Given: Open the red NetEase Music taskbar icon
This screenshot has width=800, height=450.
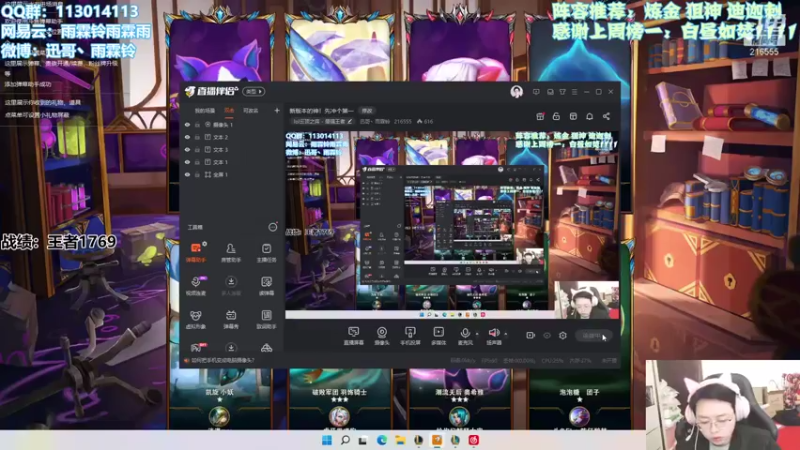Looking at the screenshot, I should click(x=473, y=440).
